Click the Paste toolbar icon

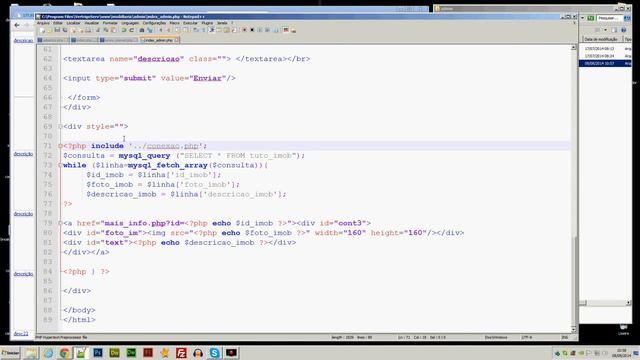(x=113, y=30)
